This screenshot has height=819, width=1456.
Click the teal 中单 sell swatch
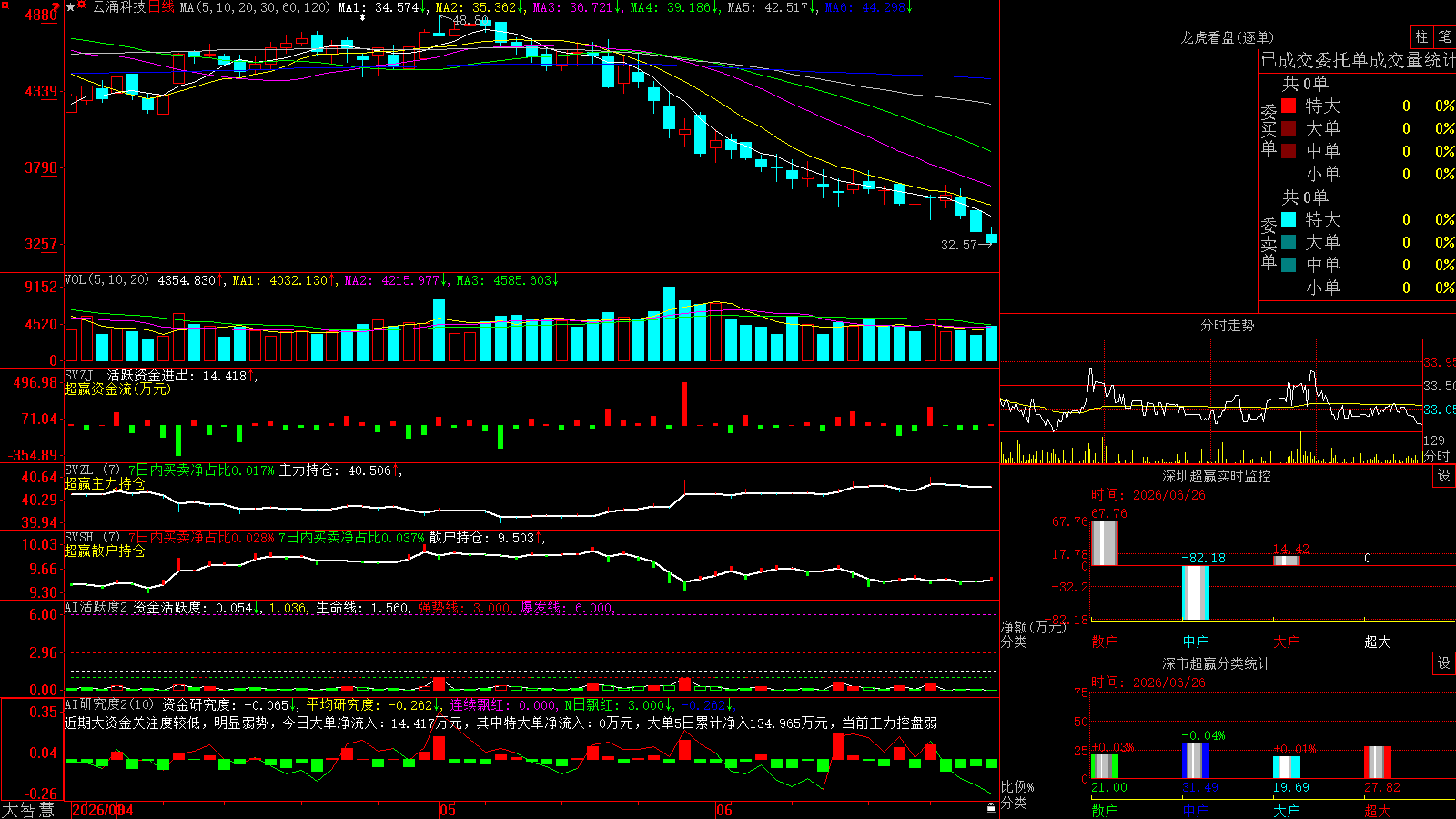1289,265
